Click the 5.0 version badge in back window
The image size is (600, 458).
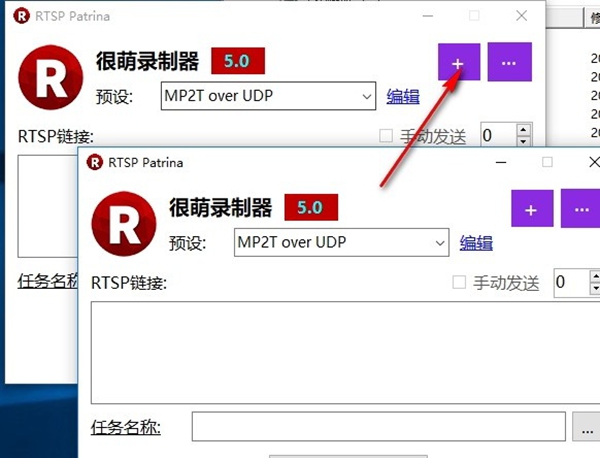[238, 61]
